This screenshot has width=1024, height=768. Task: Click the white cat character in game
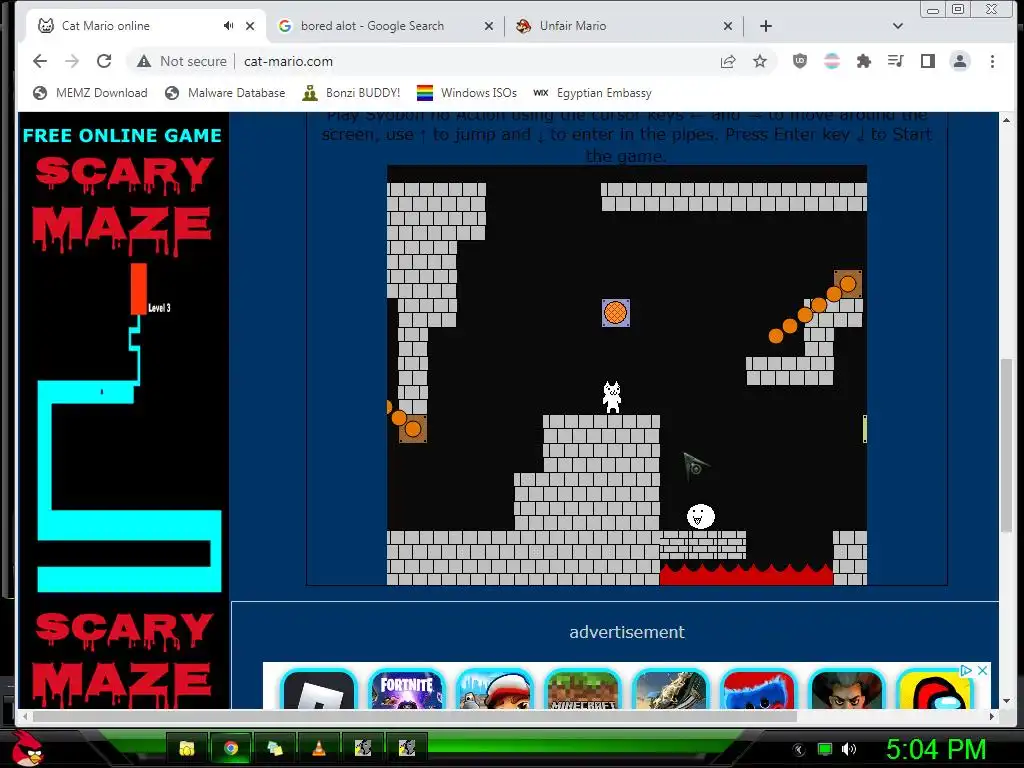pyautogui.click(x=612, y=397)
